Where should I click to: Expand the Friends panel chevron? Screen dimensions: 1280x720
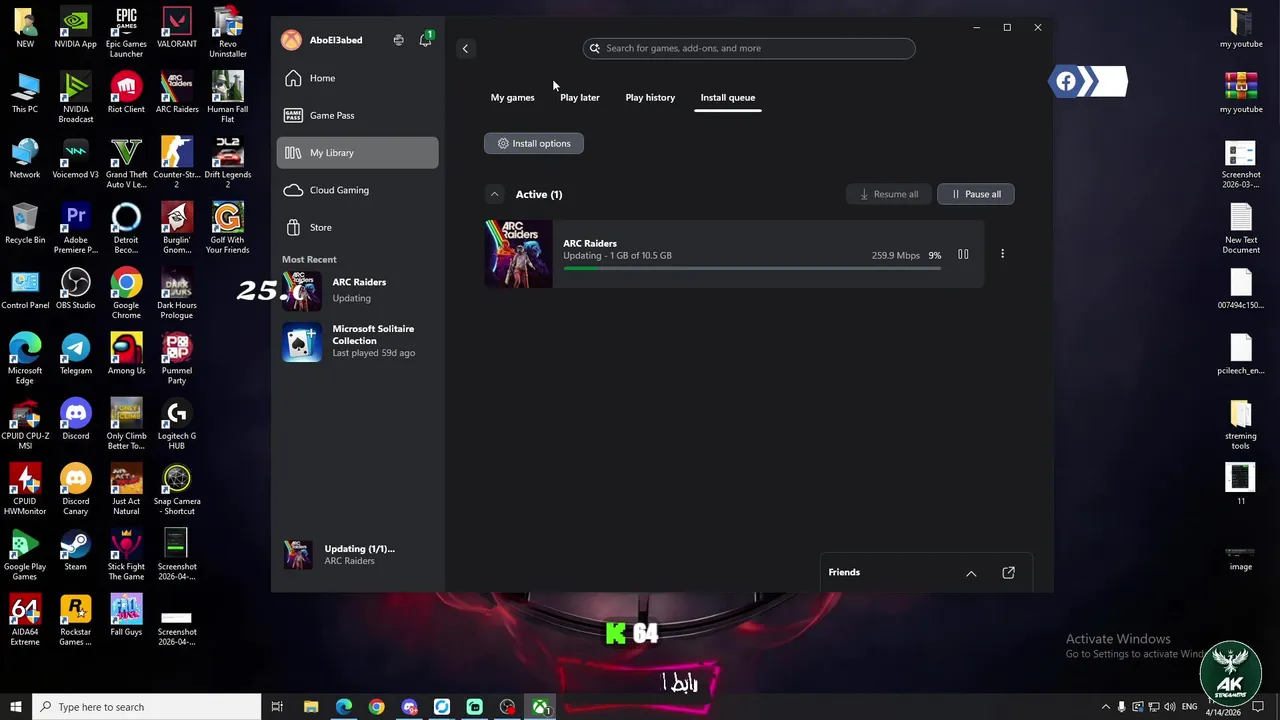point(971,573)
